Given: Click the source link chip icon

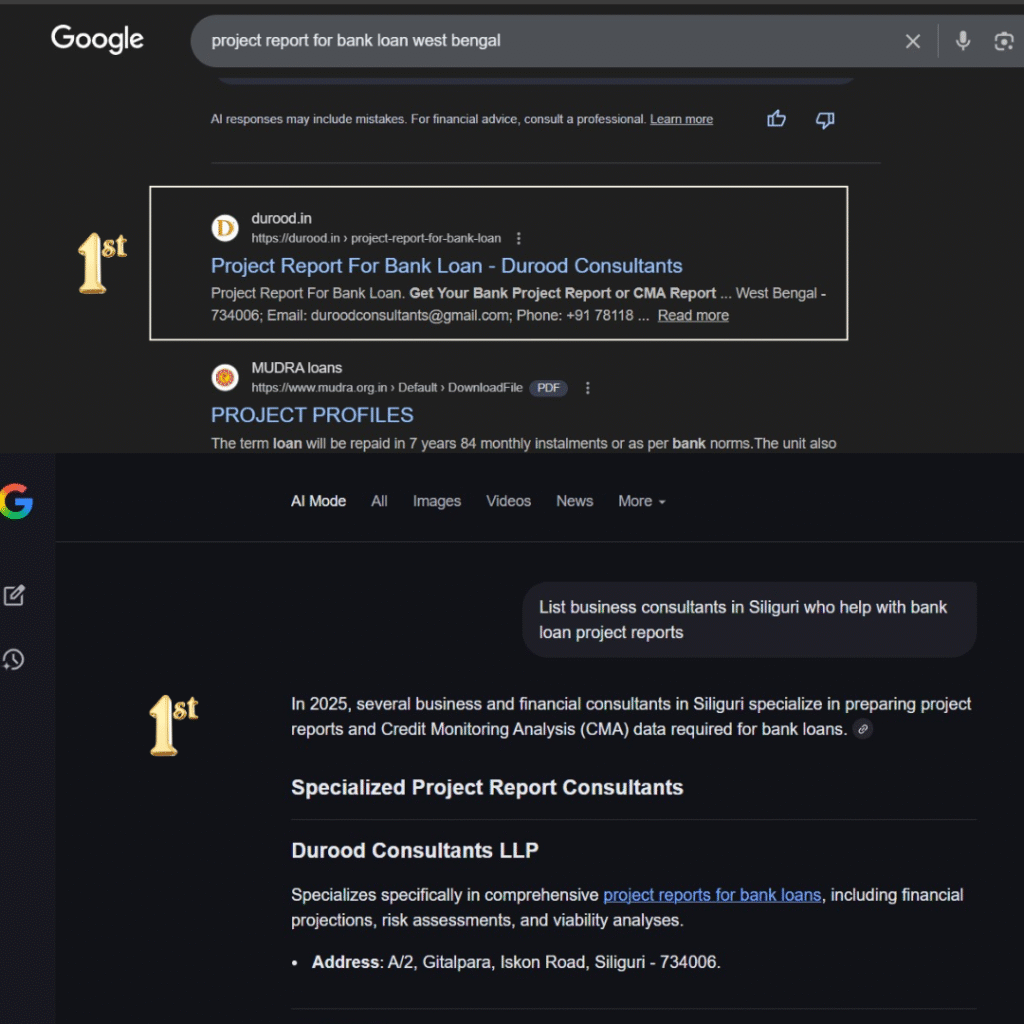Looking at the screenshot, I should [x=862, y=730].
